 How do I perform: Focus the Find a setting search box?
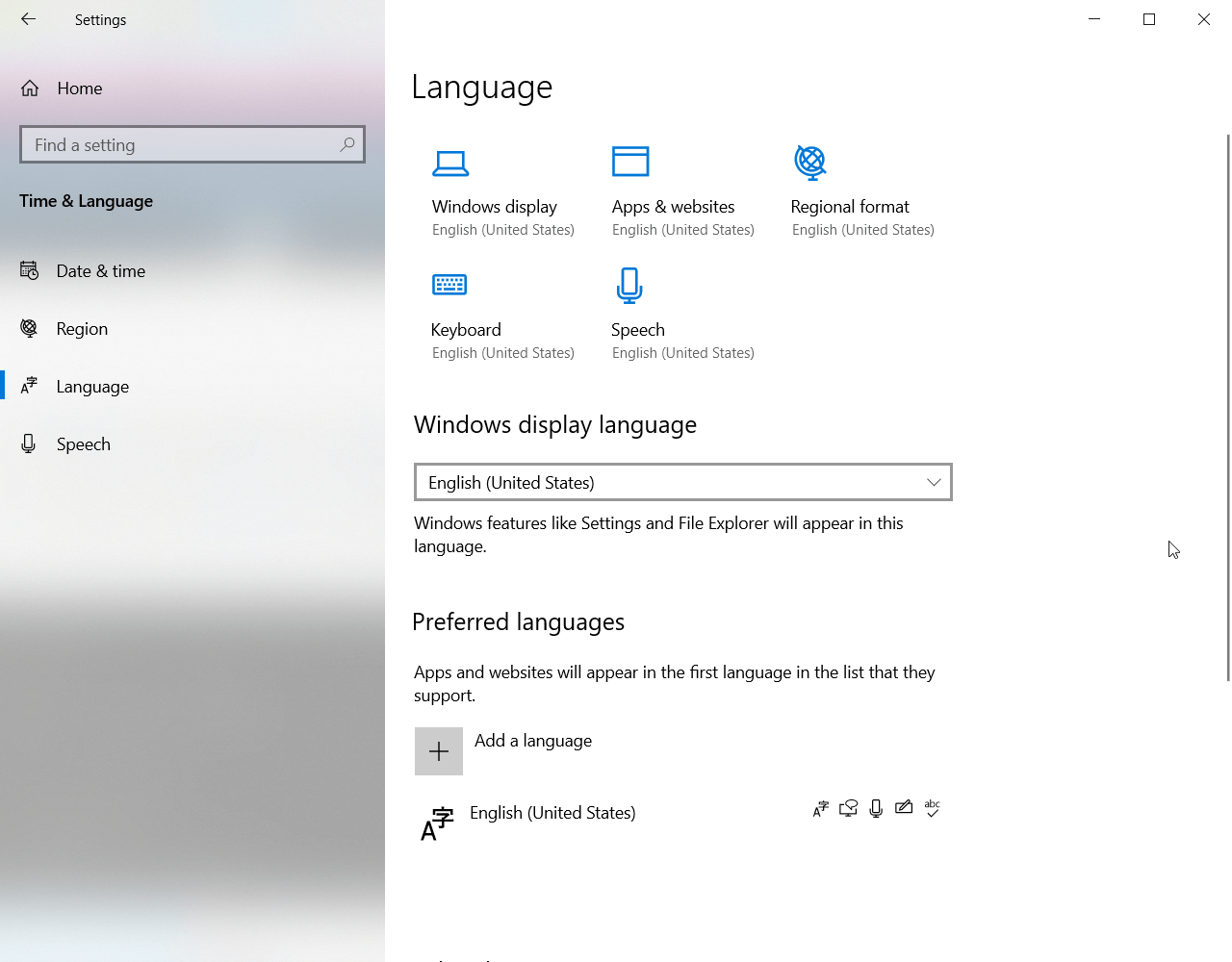point(192,144)
